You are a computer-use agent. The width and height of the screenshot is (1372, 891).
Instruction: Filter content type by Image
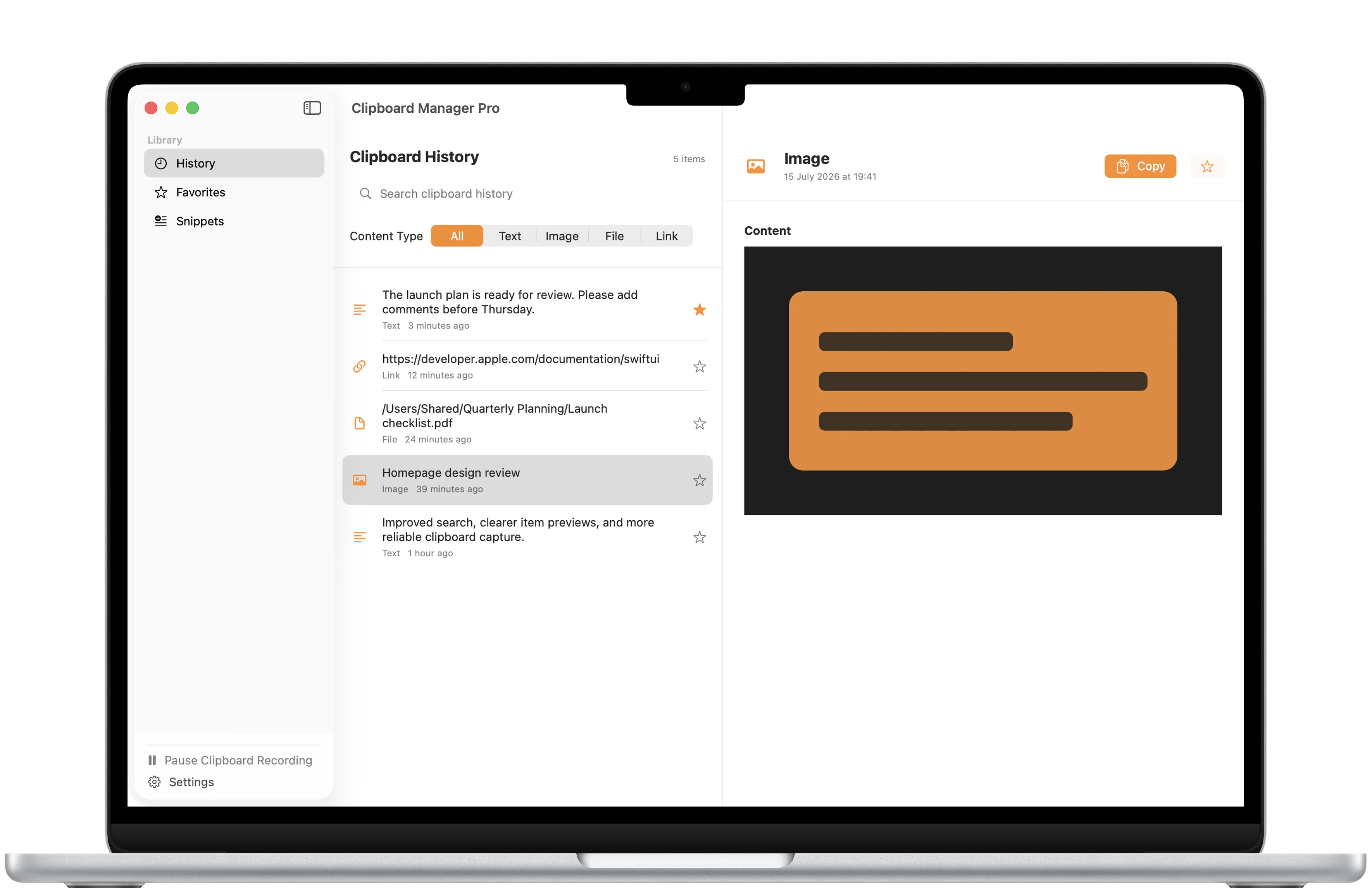click(x=562, y=236)
